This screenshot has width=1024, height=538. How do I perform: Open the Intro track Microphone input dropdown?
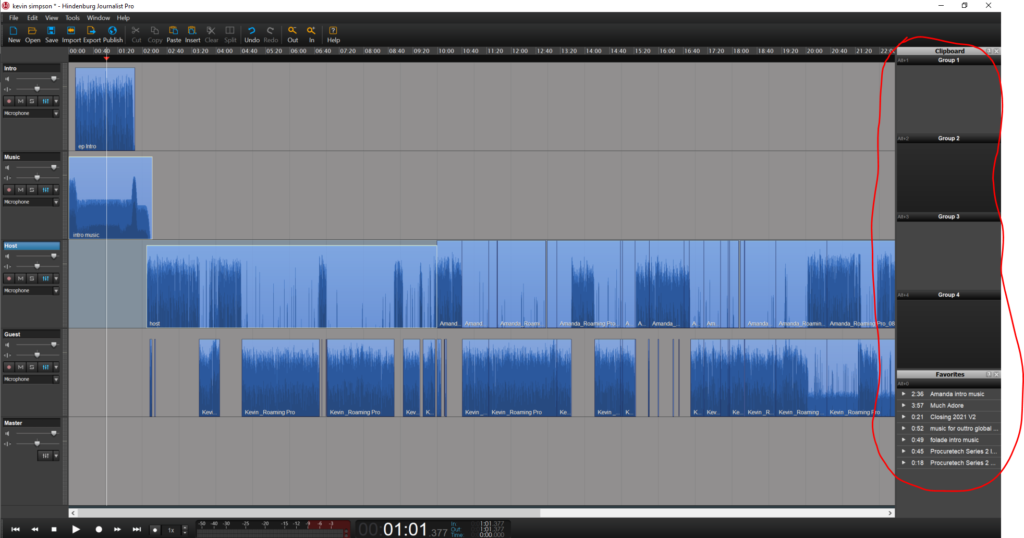pyautogui.click(x=56, y=113)
